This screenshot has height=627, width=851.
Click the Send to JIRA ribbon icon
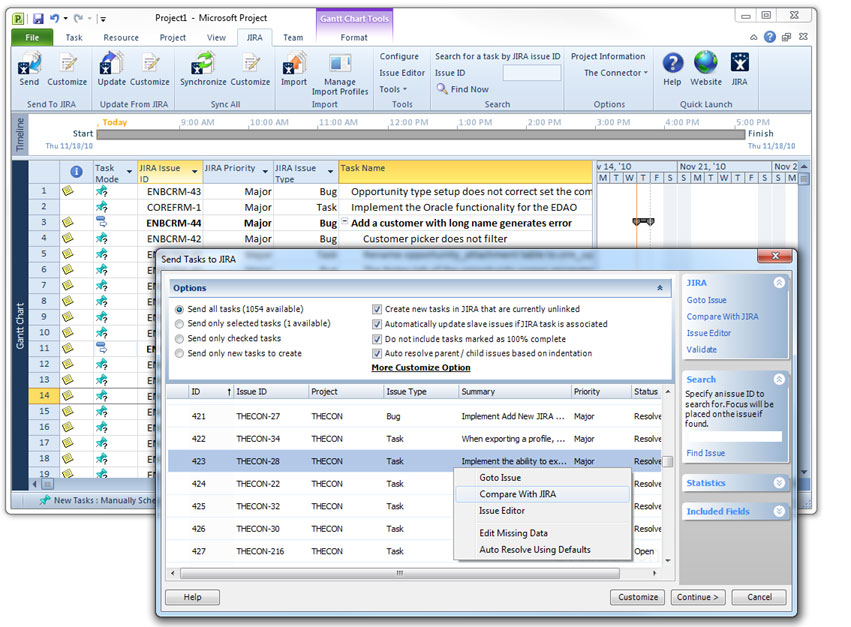[x=29, y=64]
